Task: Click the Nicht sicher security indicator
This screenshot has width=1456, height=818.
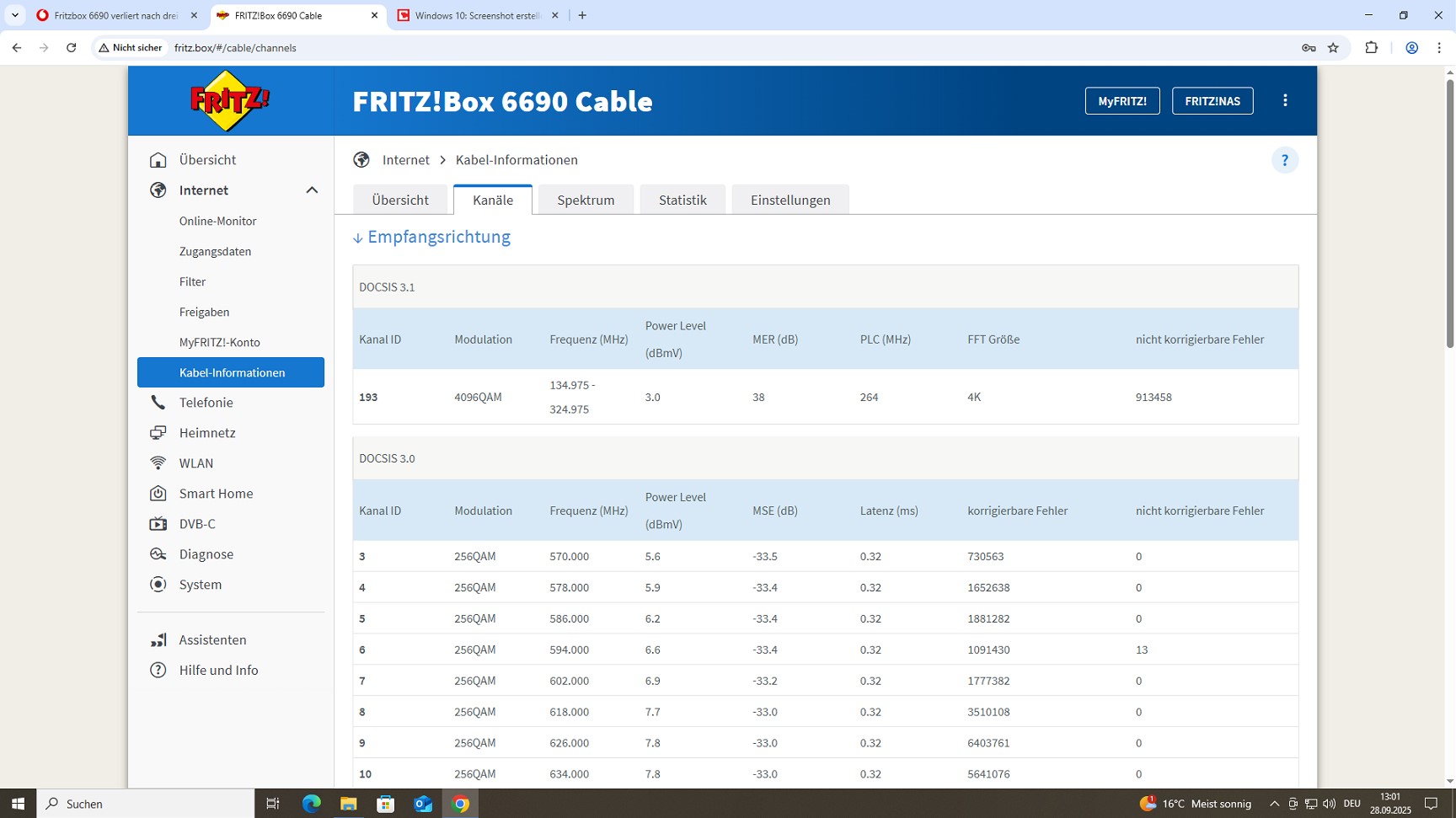Action: (x=131, y=48)
